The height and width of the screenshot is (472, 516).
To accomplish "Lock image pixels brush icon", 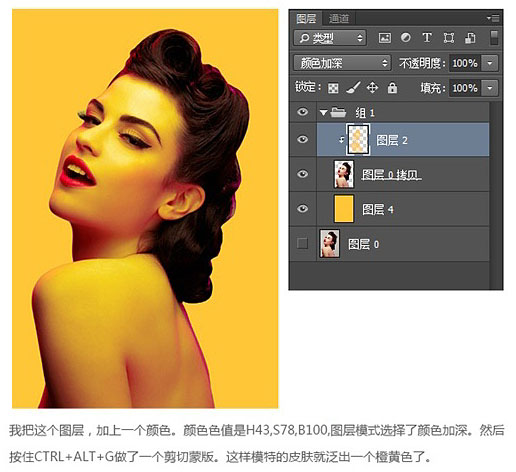I will point(353,88).
